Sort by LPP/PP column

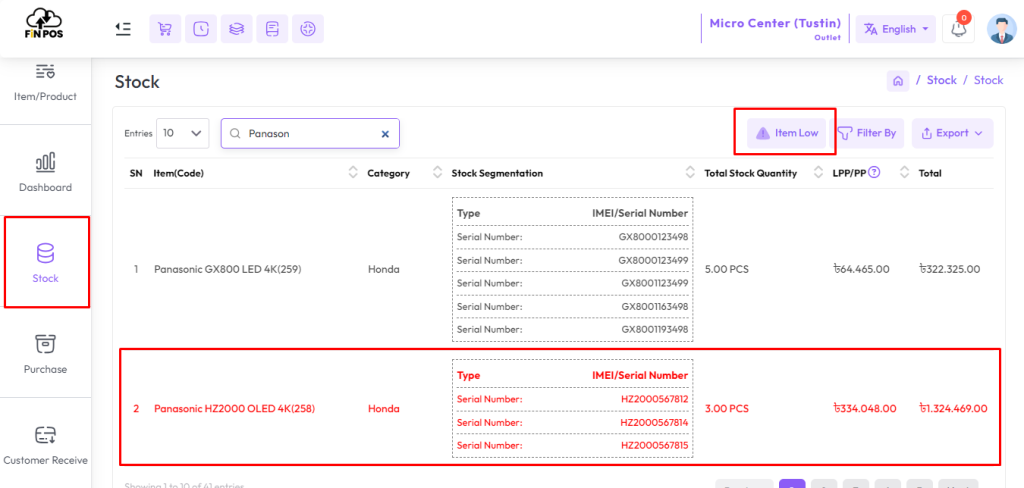coord(904,173)
